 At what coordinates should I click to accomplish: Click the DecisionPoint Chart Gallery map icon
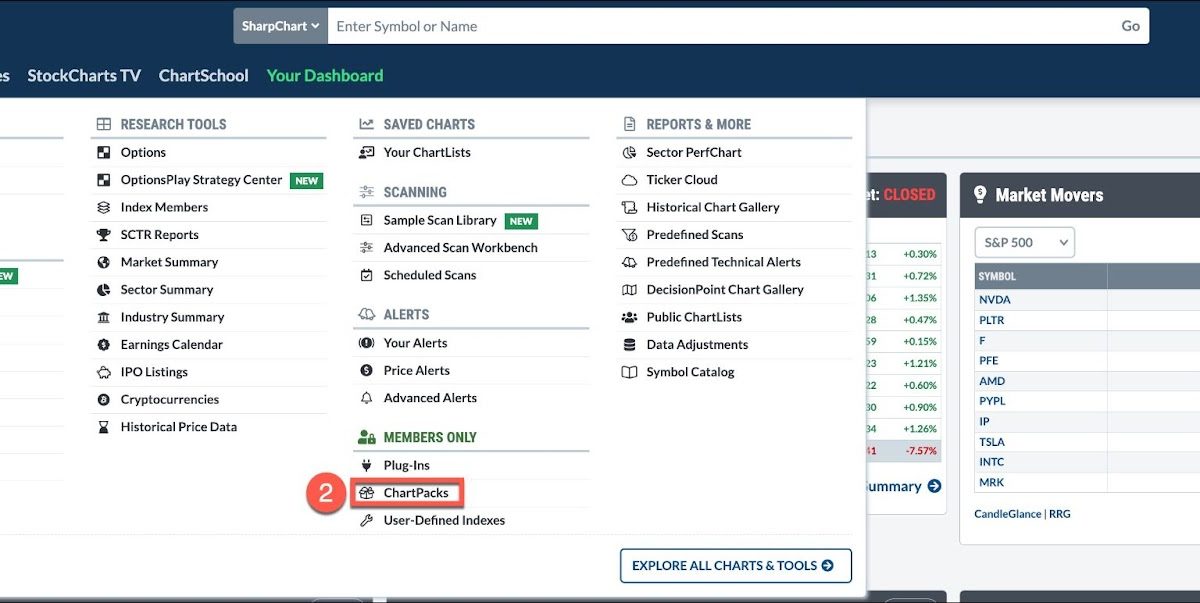click(629, 290)
